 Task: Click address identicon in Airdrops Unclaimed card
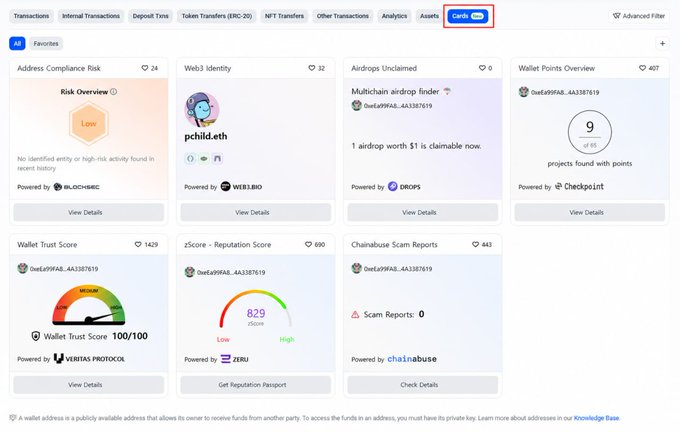pyautogui.click(x=356, y=105)
